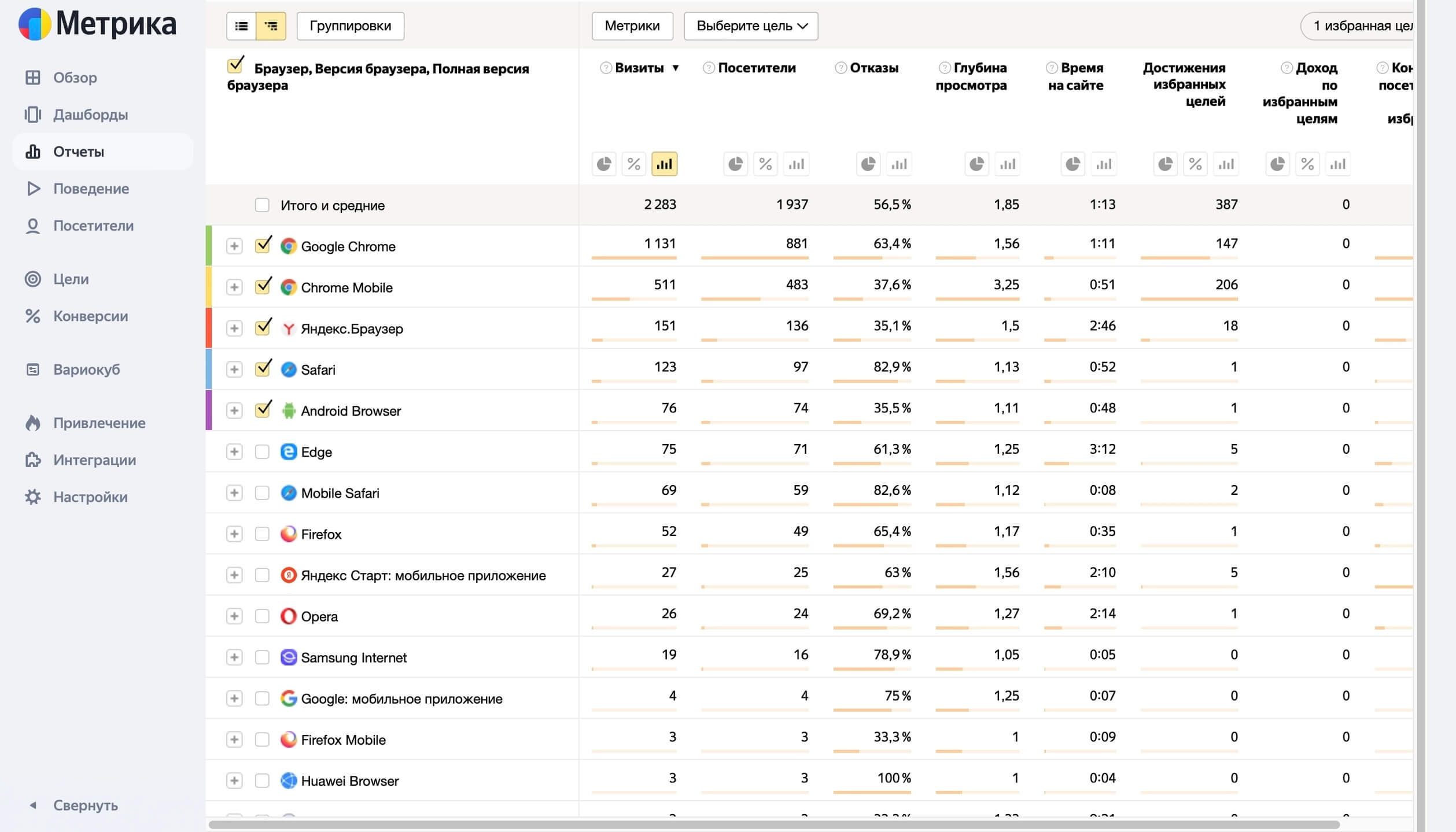This screenshot has height=832, width=1456.
Task: Check the Firefox row checkbox
Action: 262,534
